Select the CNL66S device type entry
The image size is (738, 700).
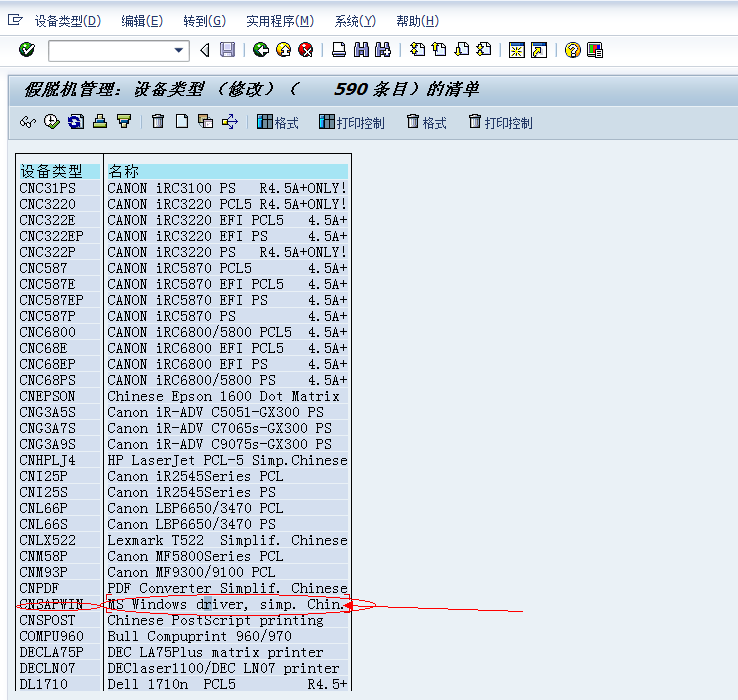pyautogui.click(x=43, y=524)
